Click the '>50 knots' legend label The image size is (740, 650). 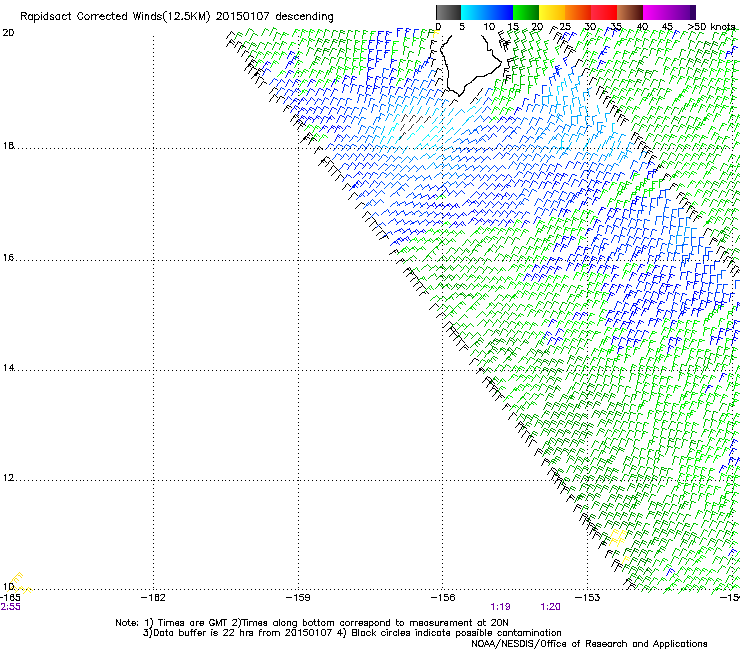pyautogui.click(x=711, y=27)
